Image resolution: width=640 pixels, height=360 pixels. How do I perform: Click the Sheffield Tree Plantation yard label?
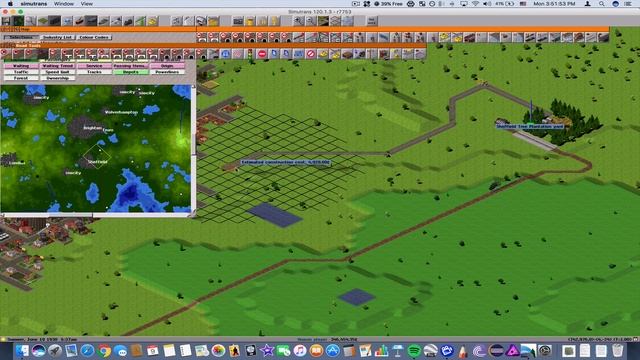529,127
